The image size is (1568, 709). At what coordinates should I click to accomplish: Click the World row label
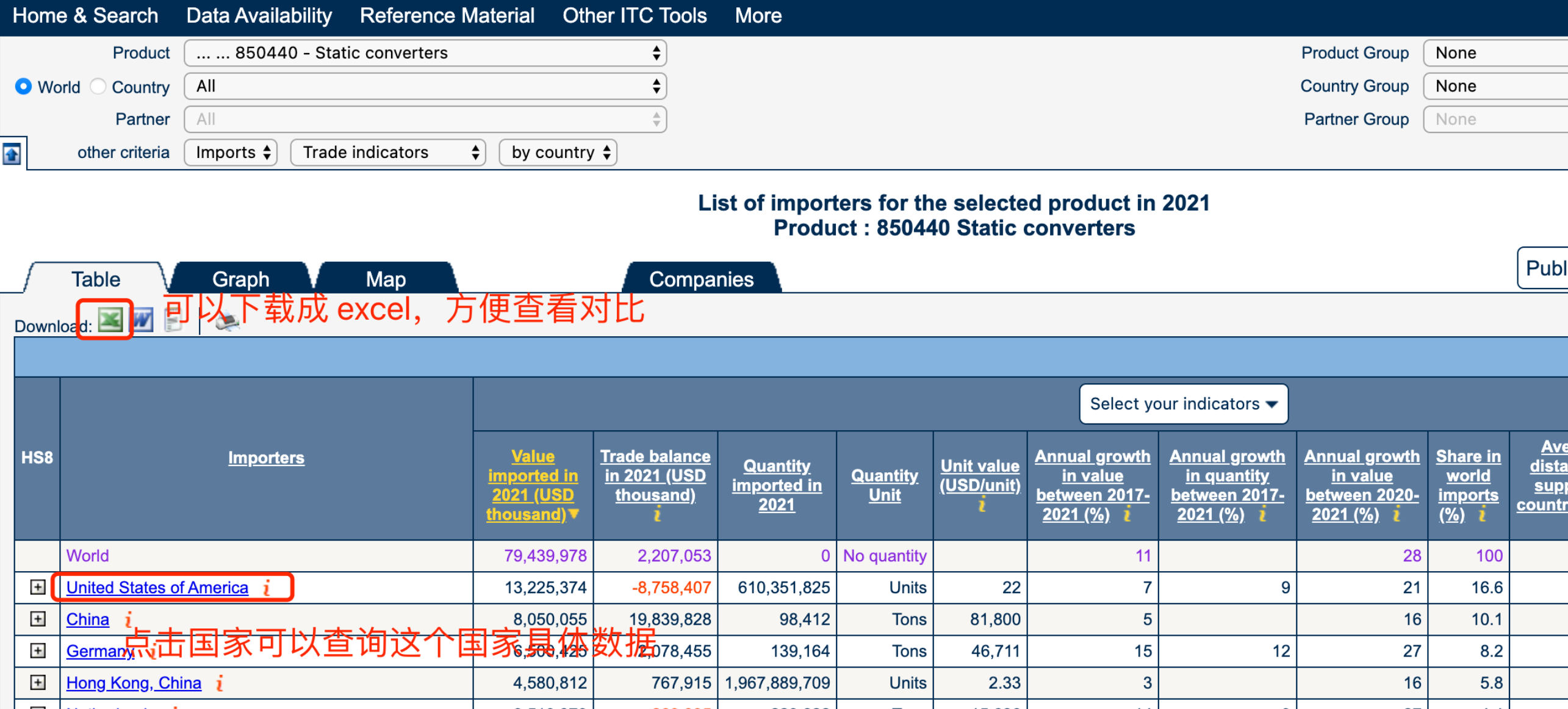pos(88,555)
